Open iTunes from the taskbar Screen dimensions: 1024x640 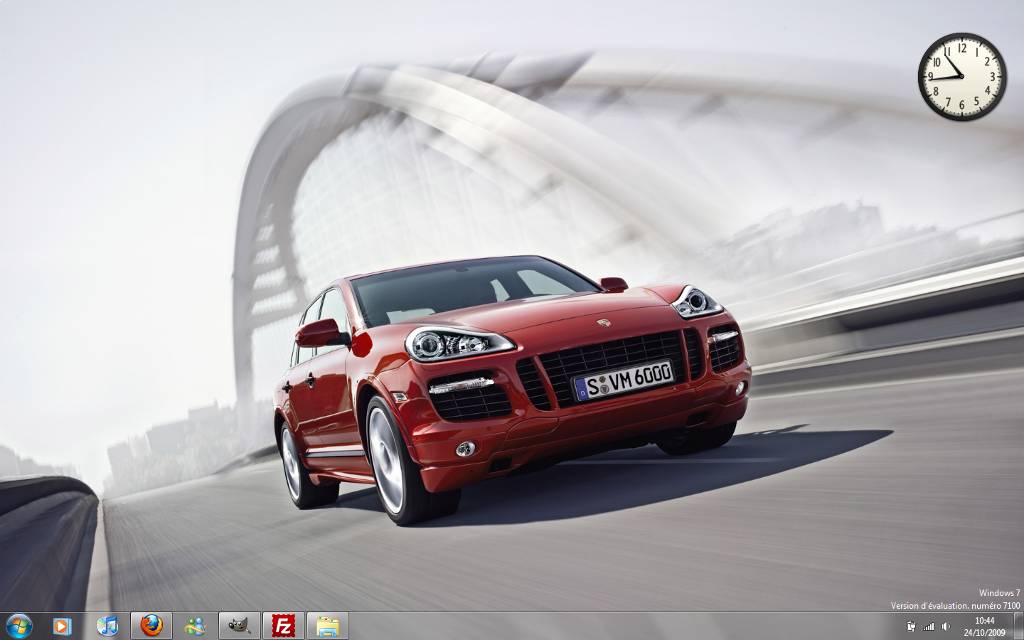[x=107, y=626]
